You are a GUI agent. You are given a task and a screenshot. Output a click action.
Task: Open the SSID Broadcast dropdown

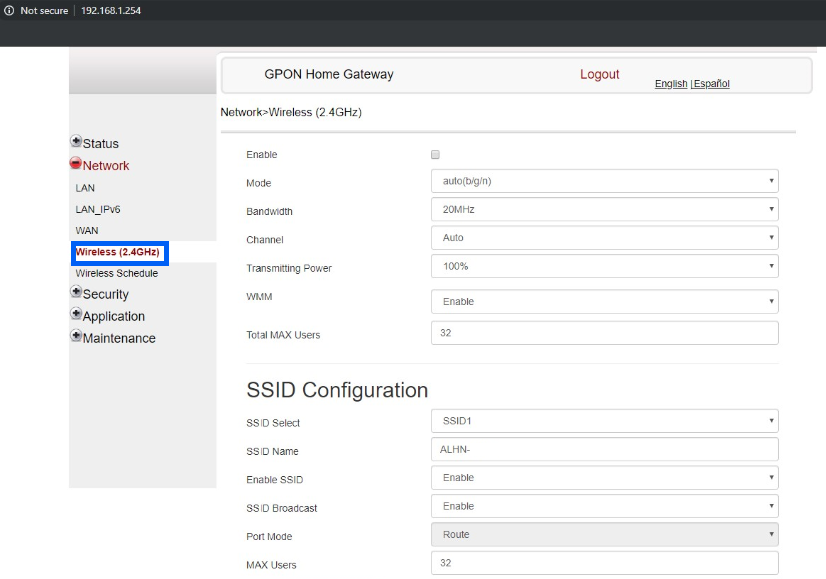pyautogui.click(x=605, y=506)
